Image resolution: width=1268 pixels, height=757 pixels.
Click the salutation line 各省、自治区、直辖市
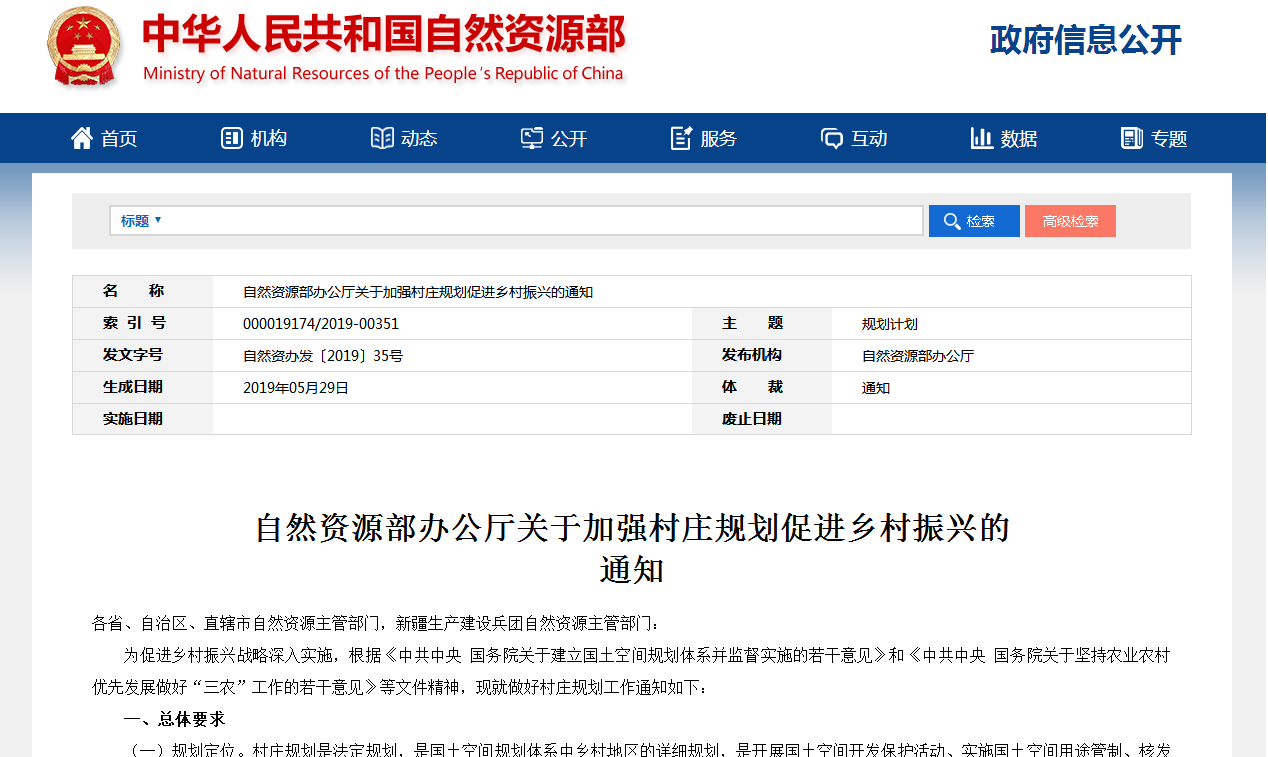point(376,624)
